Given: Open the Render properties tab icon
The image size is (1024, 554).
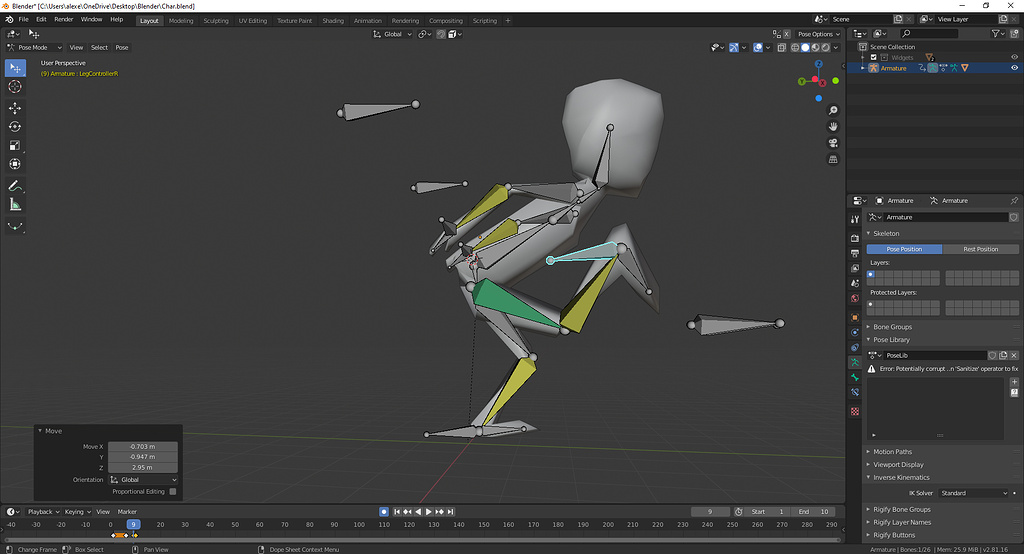Looking at the screenshot, I should click(855, 238).
